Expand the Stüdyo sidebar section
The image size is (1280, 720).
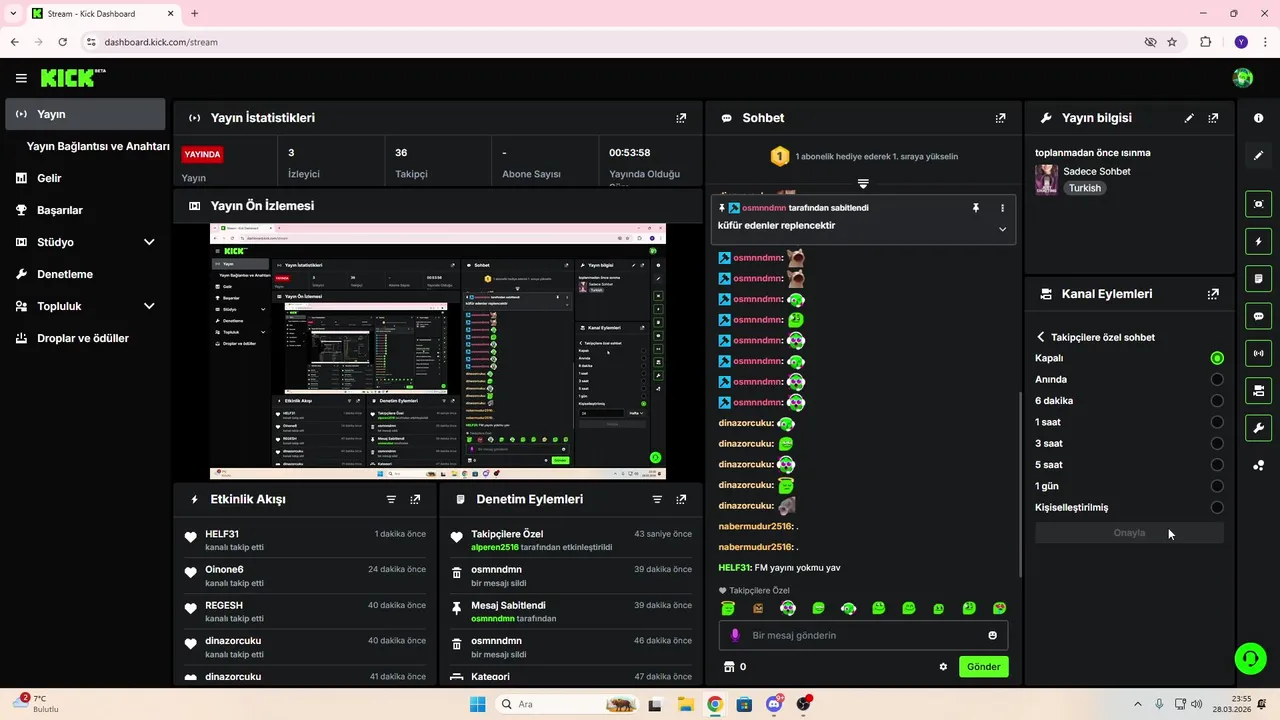[149, 242]
